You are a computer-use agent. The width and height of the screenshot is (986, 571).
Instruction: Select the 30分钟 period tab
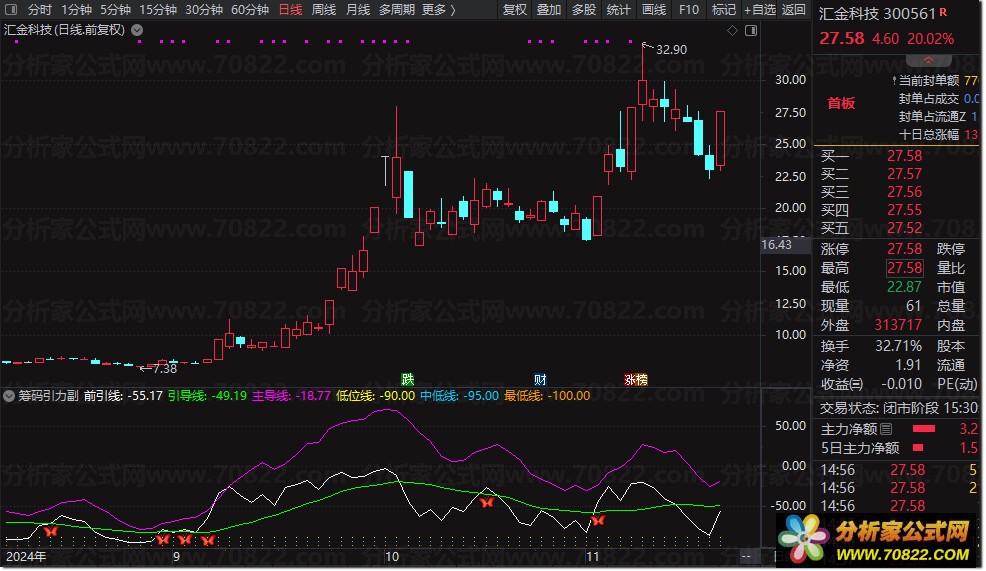click(x=204, y=9)
